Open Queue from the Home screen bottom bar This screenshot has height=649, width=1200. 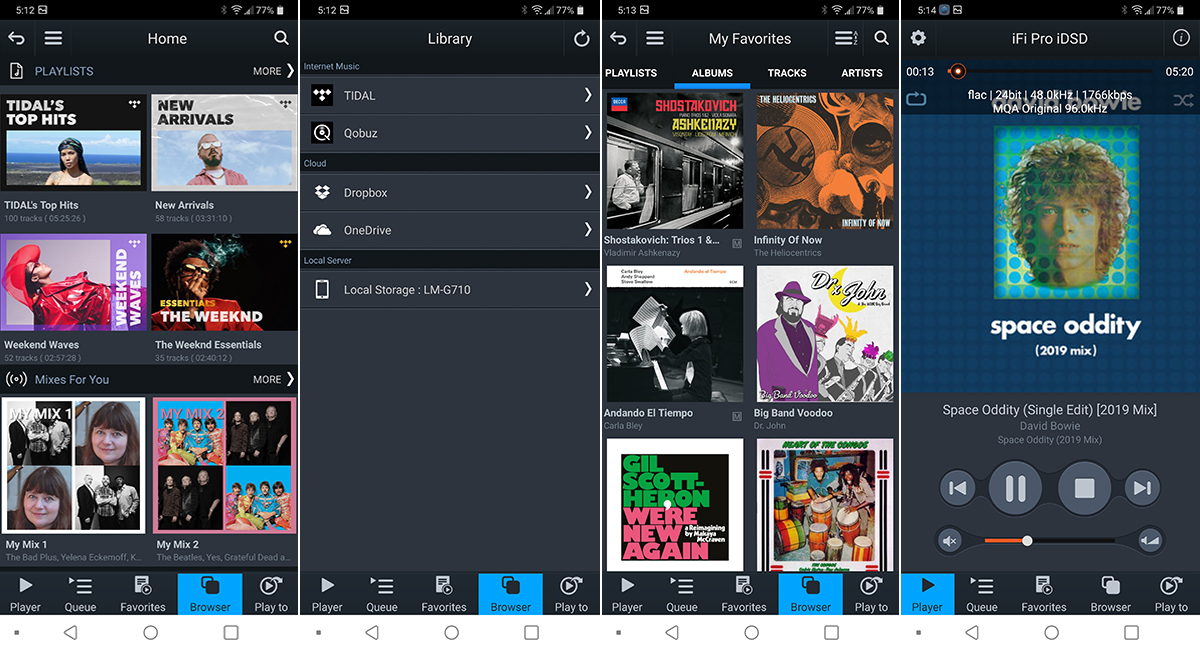point(80,593)
